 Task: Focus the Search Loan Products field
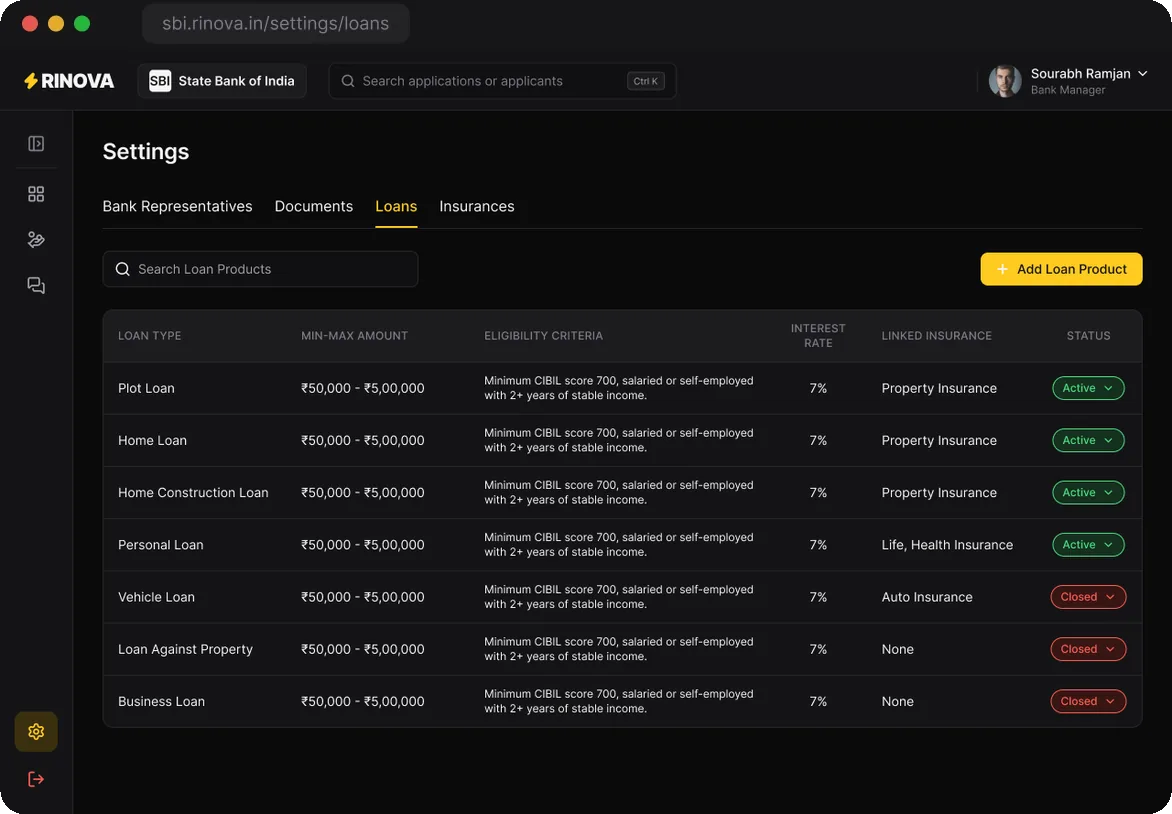pos(260,269)
